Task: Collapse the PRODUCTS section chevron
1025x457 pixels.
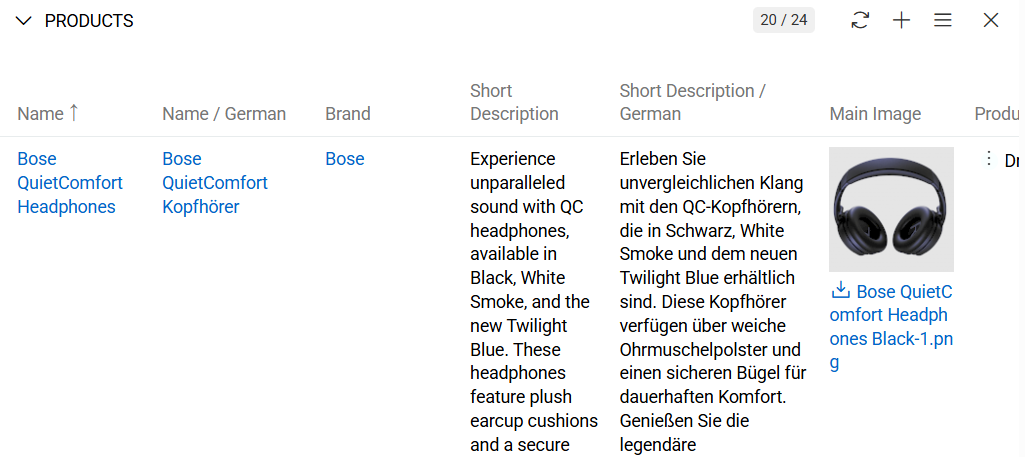Action: point(24,21)
